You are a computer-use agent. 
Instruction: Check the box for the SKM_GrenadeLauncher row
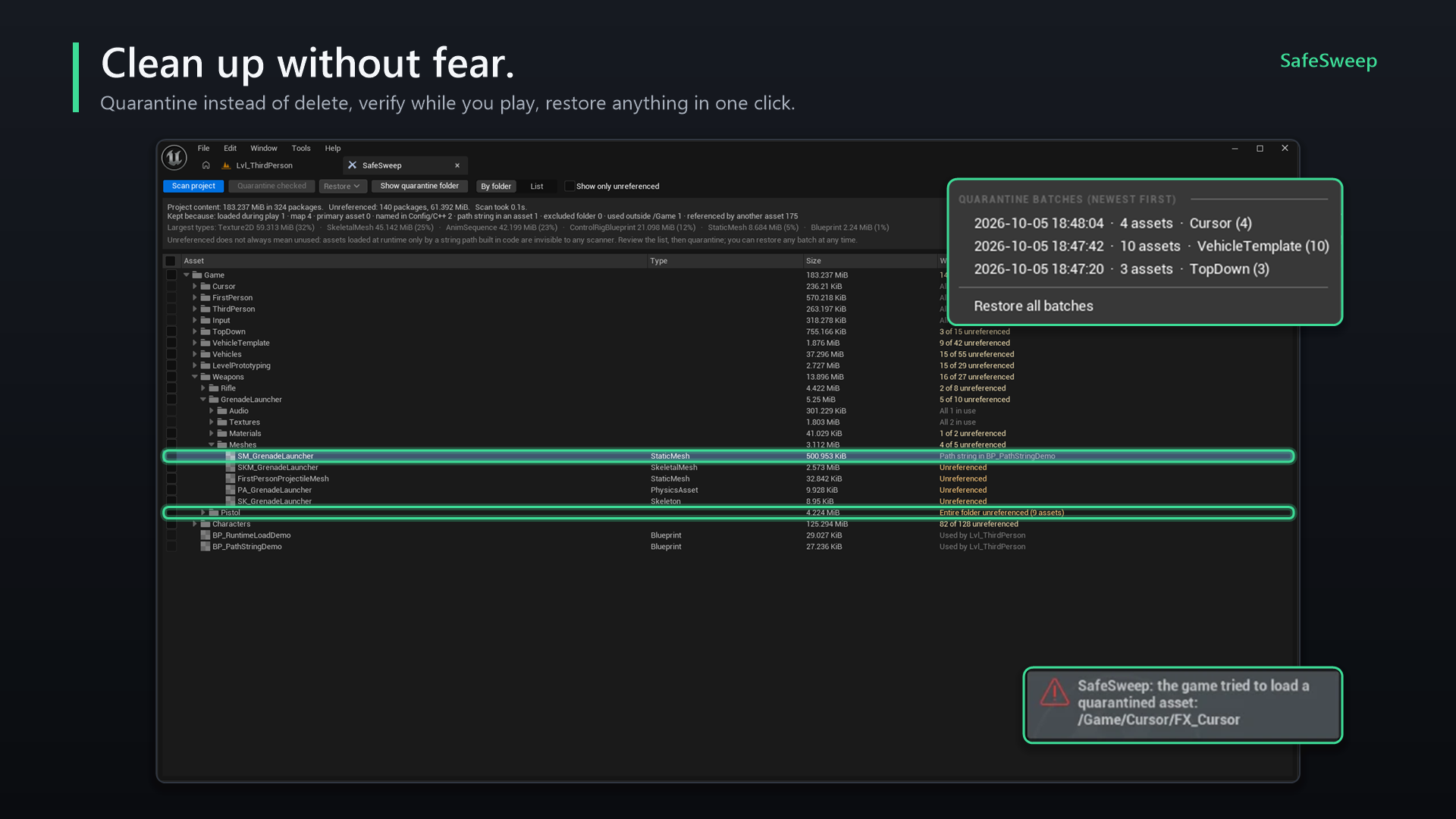[x=171, y=468]
